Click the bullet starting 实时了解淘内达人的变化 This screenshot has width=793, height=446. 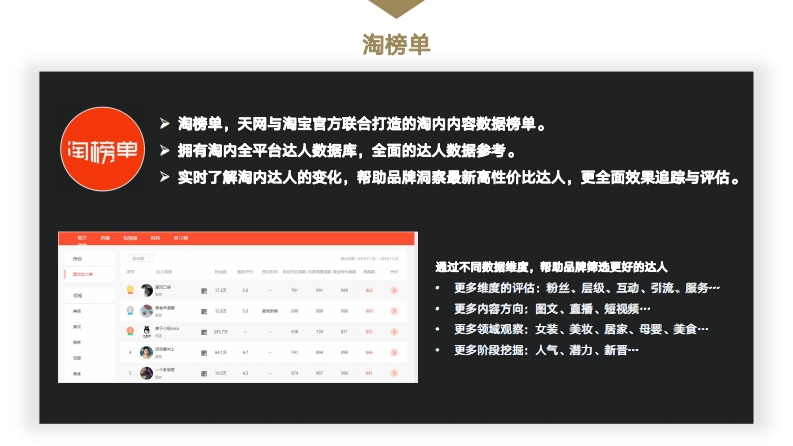(x=459, y=177)
